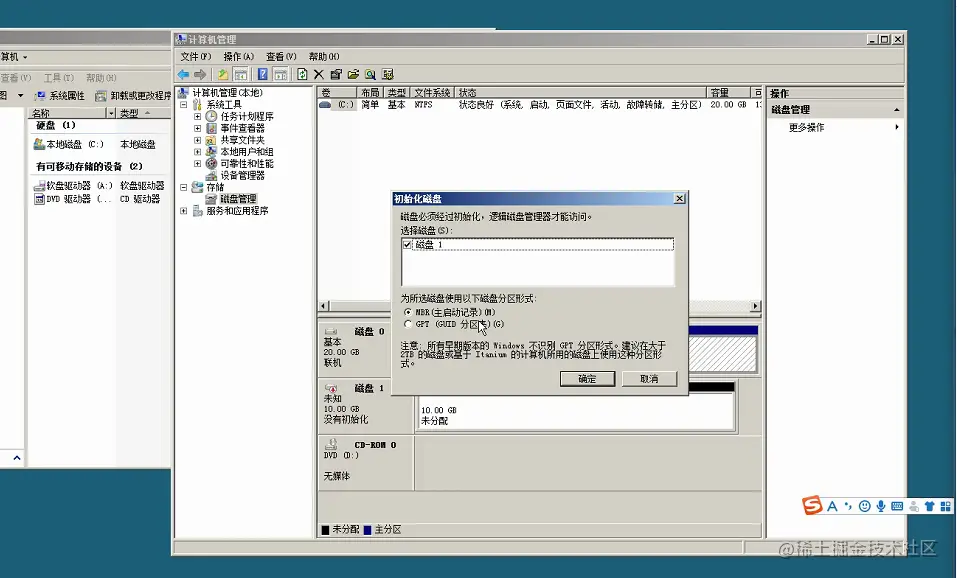Click 更多操作 in the actions pane
Image resolution: width=957 pixels, height=578 pixels.
pos(806,127)
